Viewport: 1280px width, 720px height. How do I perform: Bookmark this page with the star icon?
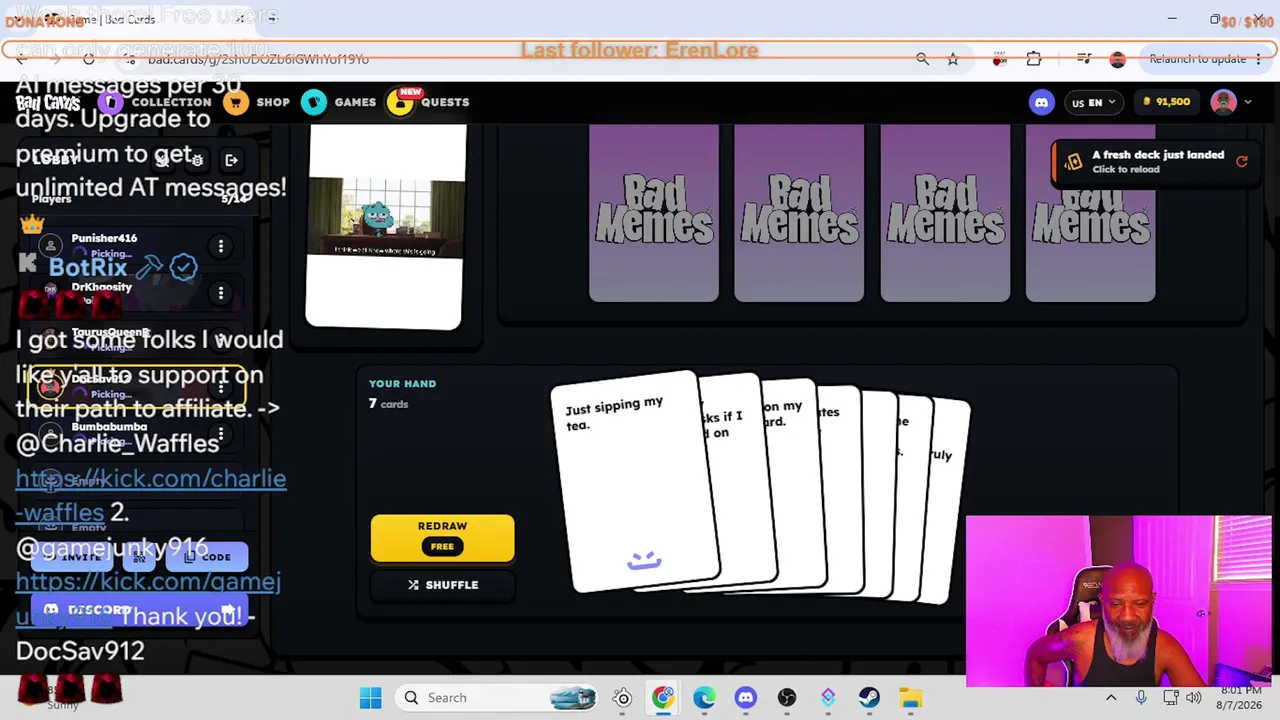pos(953,59)
